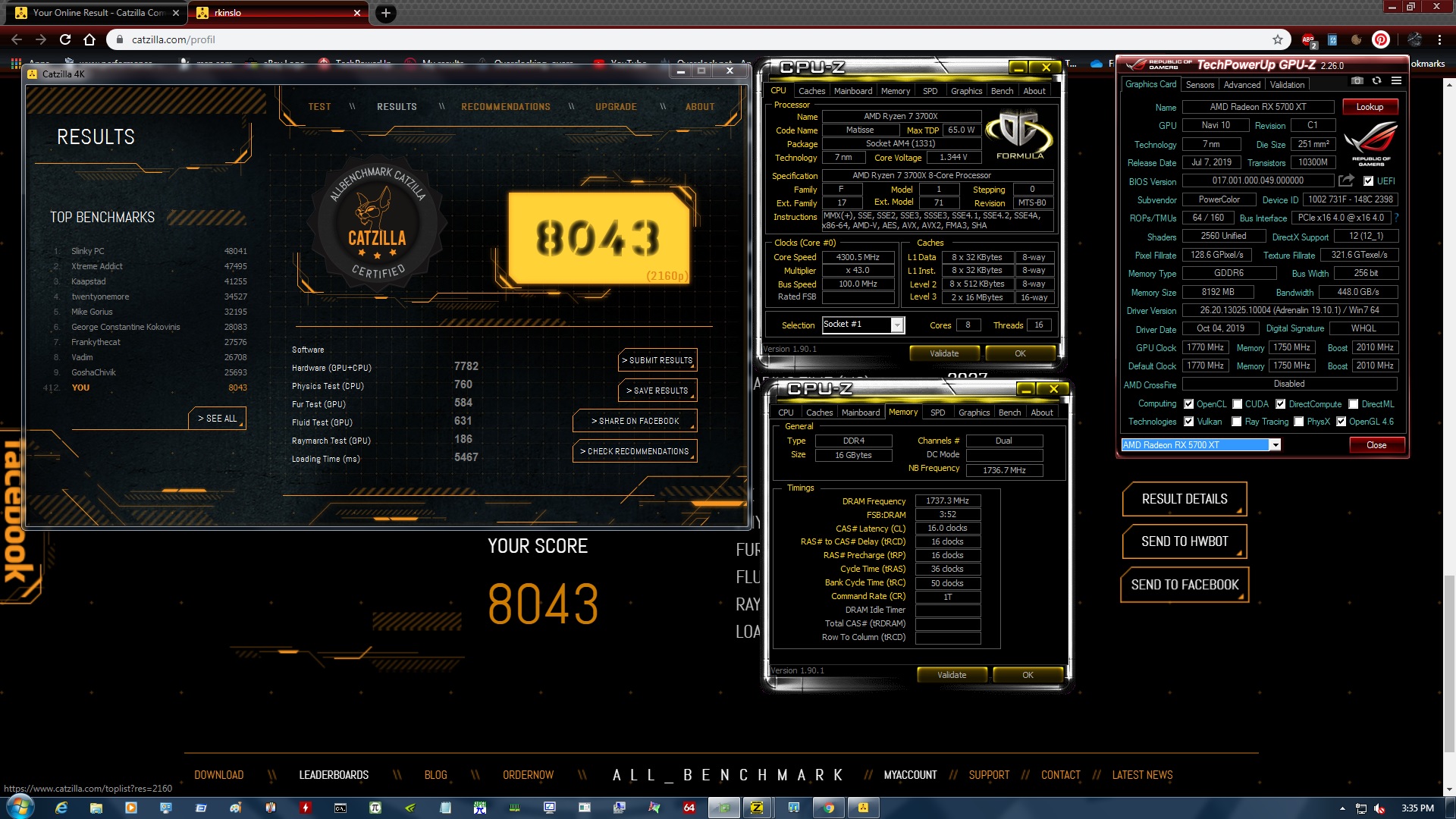Go to browser home page
This screenshot has width=1456, height=819.
(x=89, y=39)
